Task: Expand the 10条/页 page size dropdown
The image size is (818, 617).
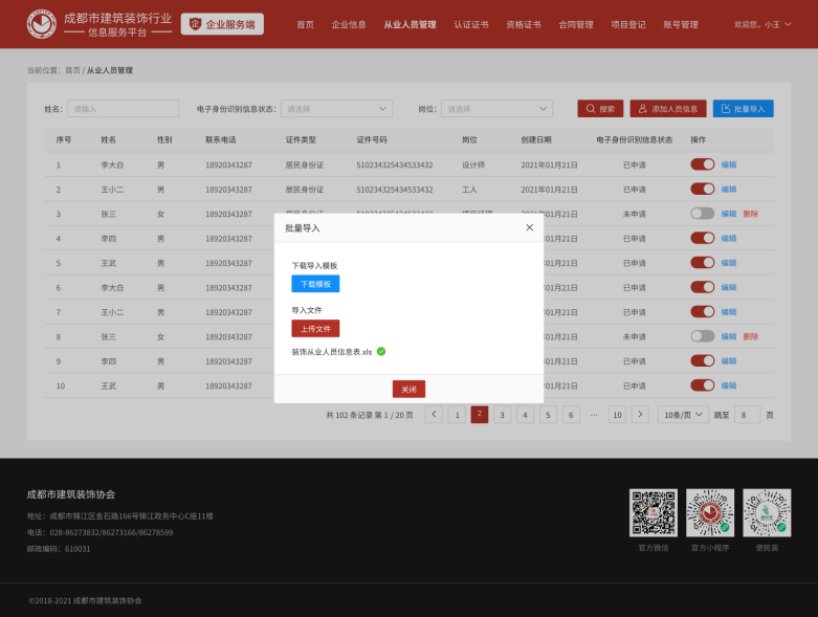Action: [683, 414]
